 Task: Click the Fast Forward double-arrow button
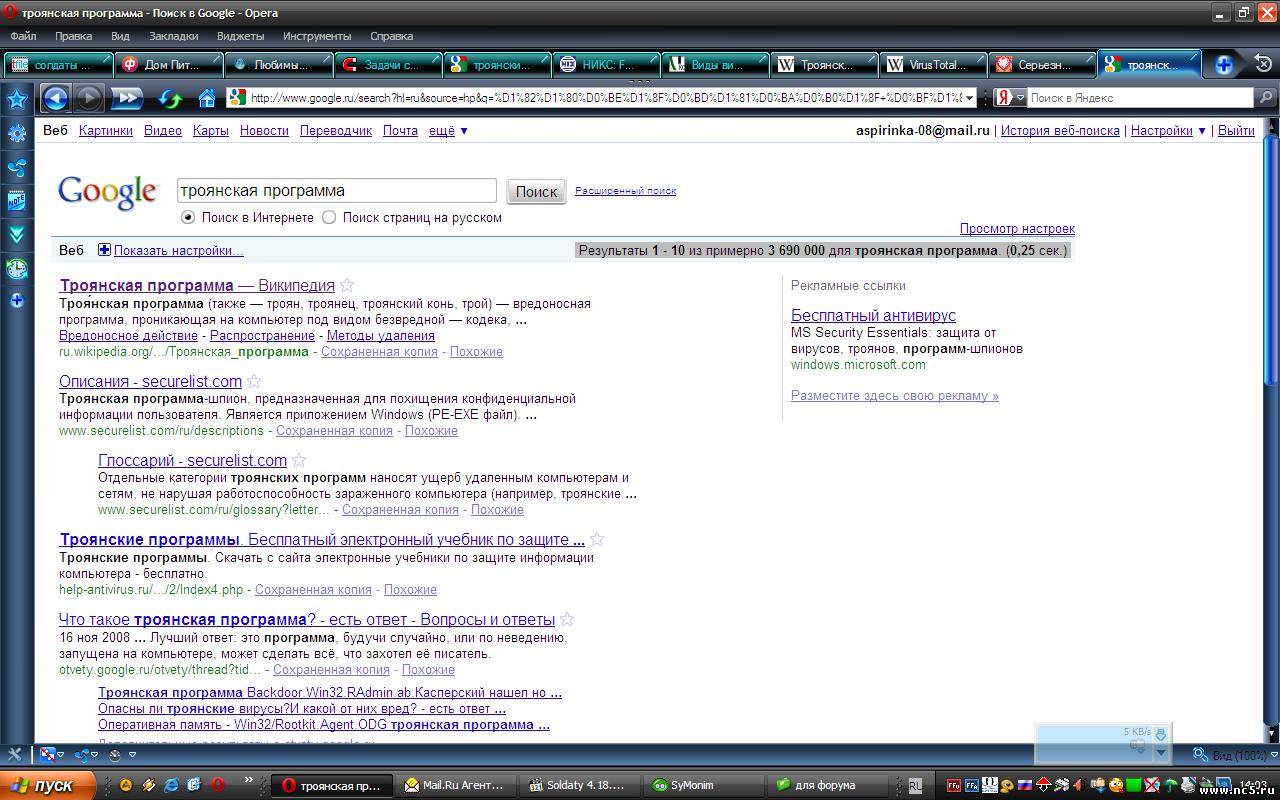[127, 98]
